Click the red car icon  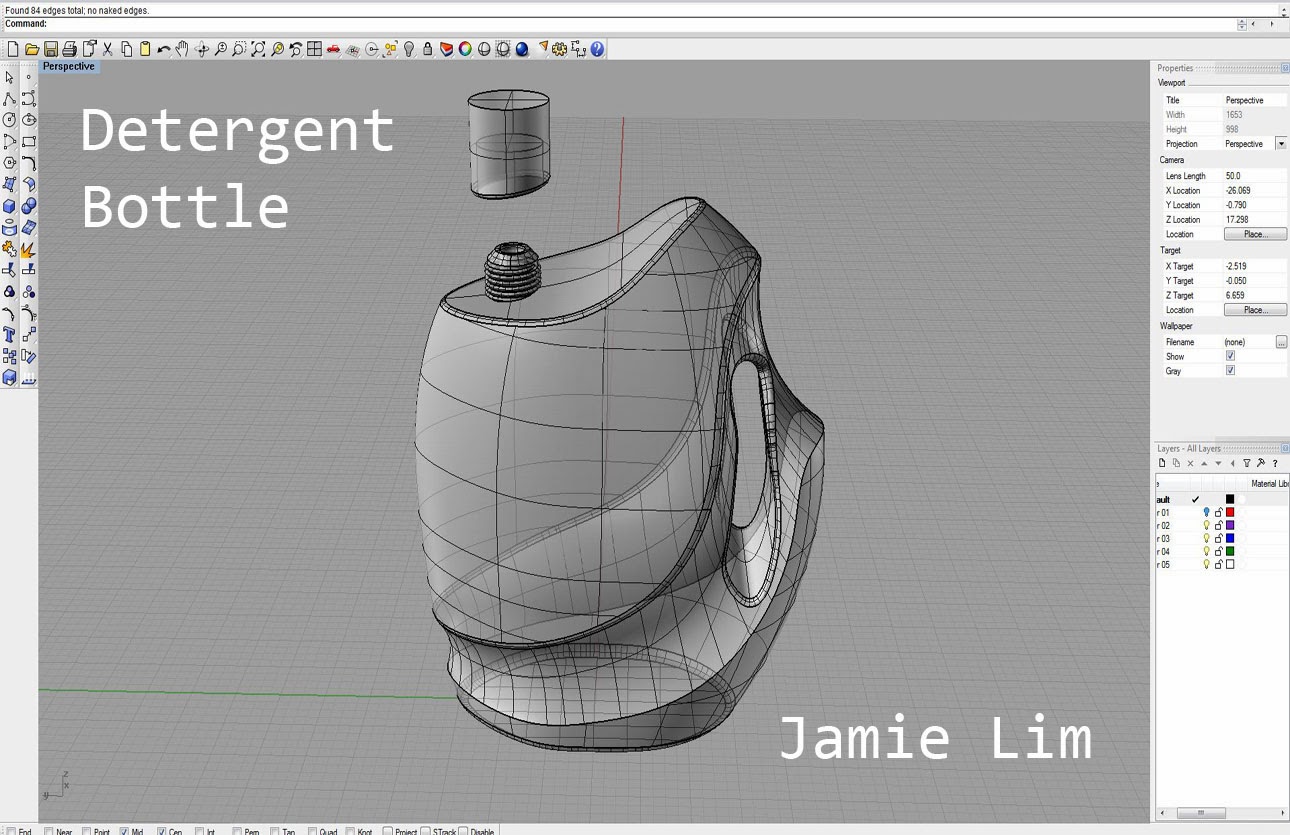pyautogui.click(x=333, y=49)
